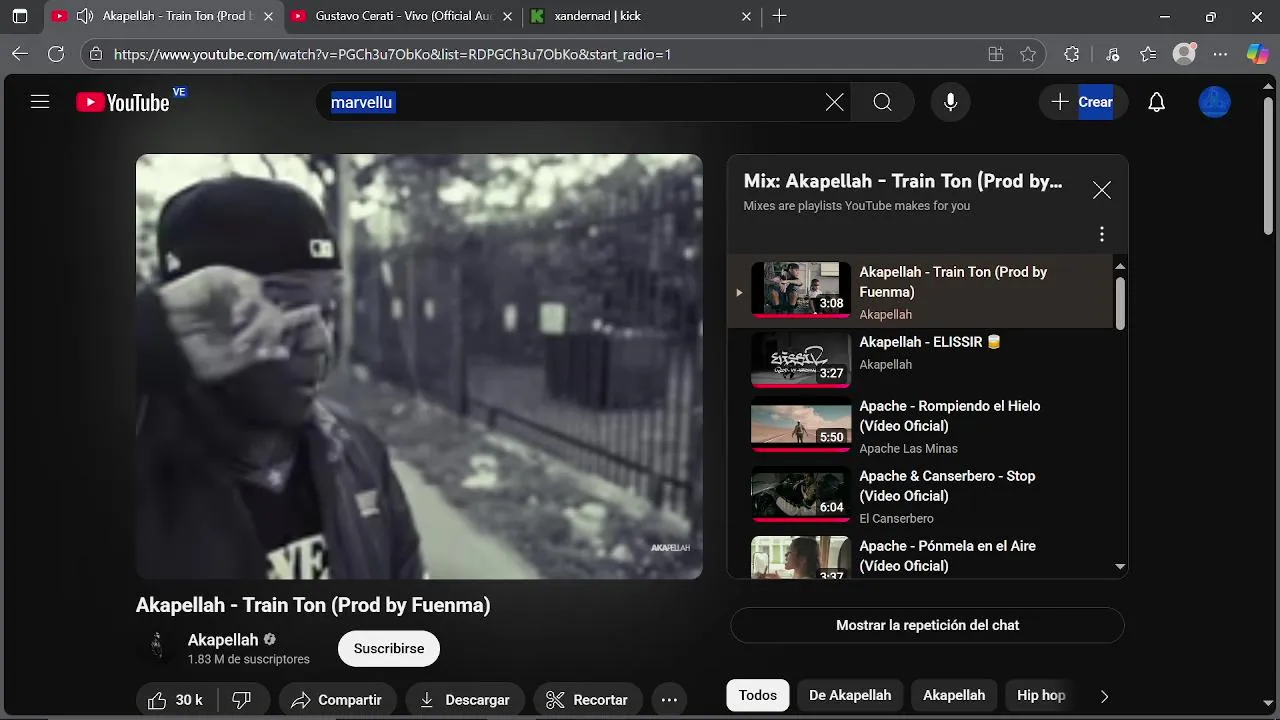Open Mix playlist three-dot options

click(x=1101, y=234)
